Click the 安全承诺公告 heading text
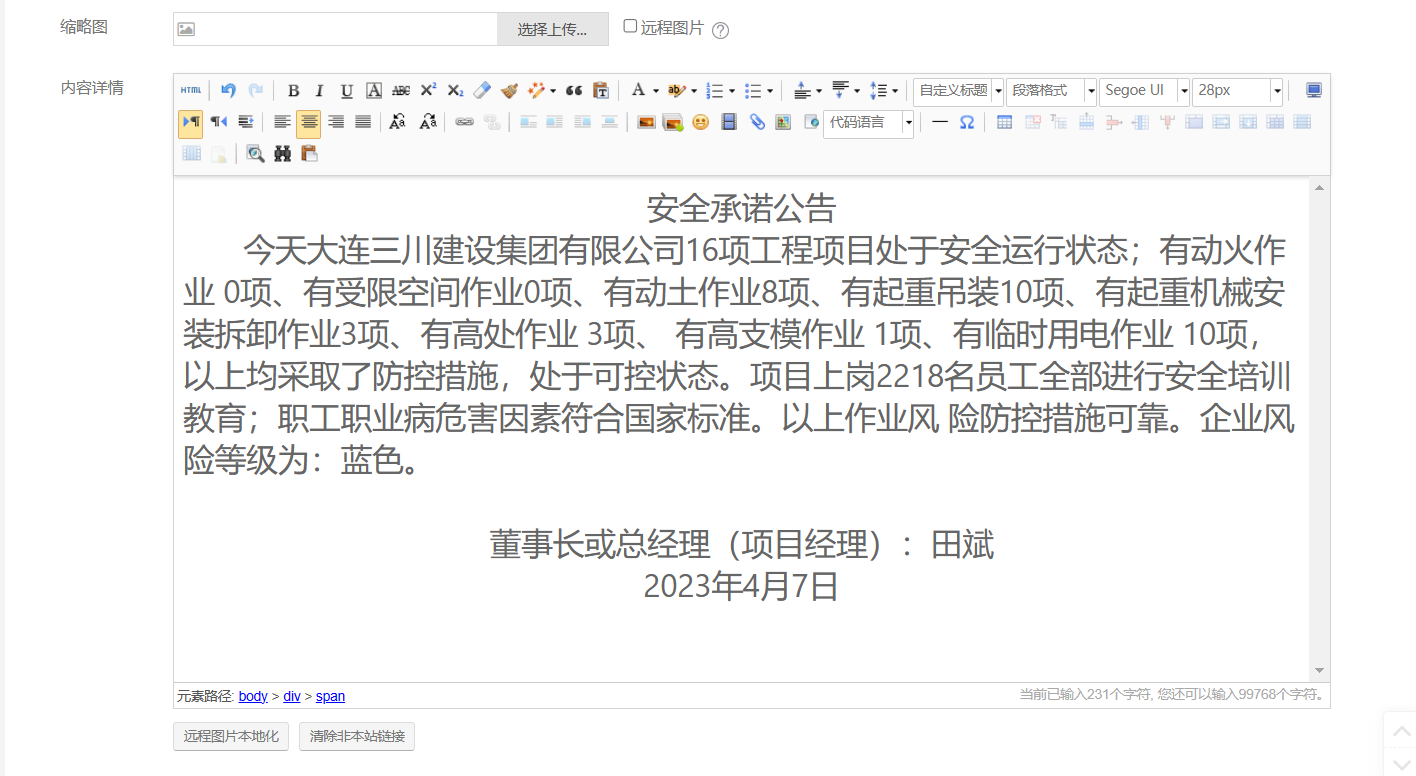Viewport: 1416px width, 776px height. tap(741, 209)
